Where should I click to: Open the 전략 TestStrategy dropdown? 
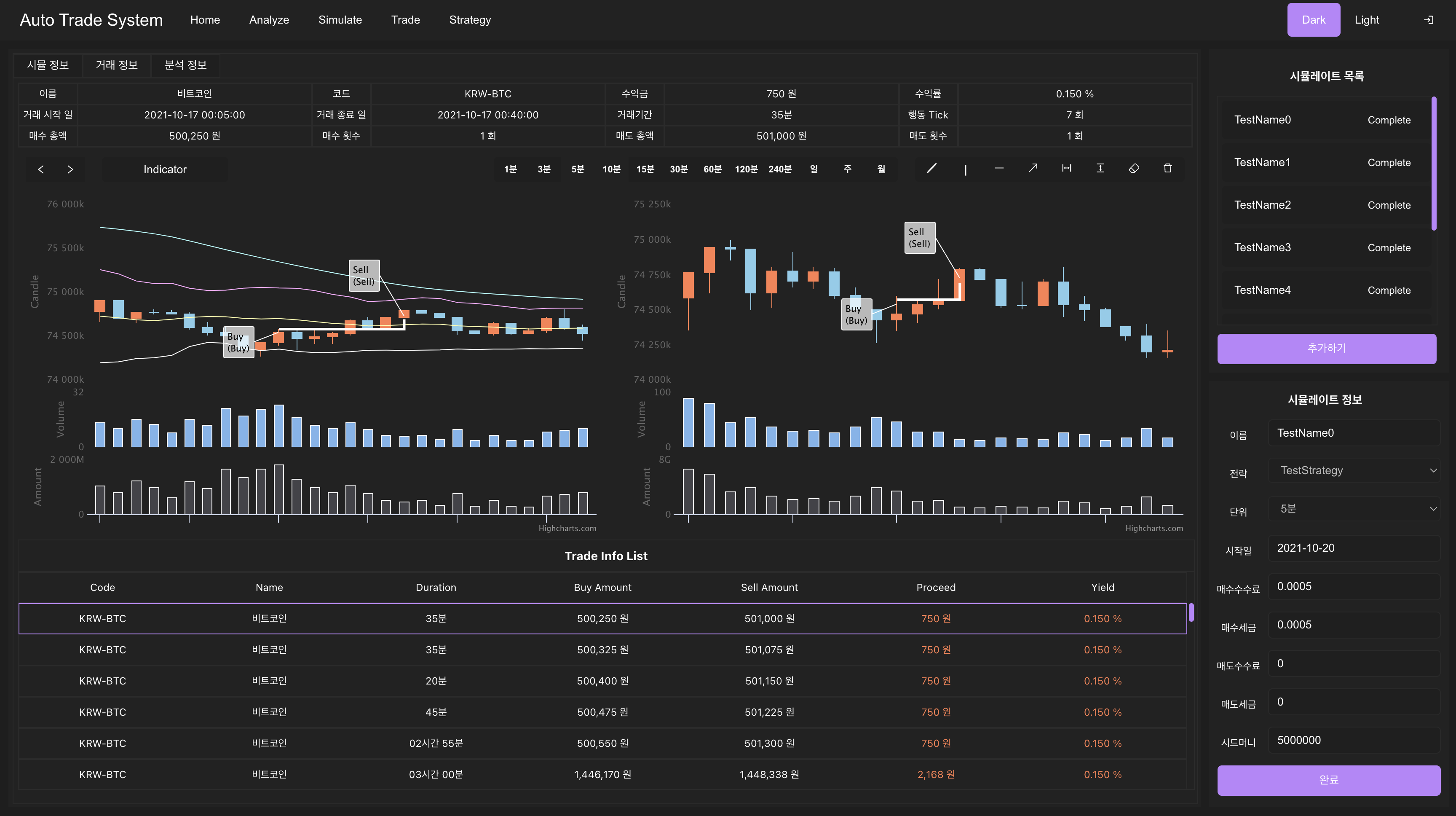[x=1354, y=470]
